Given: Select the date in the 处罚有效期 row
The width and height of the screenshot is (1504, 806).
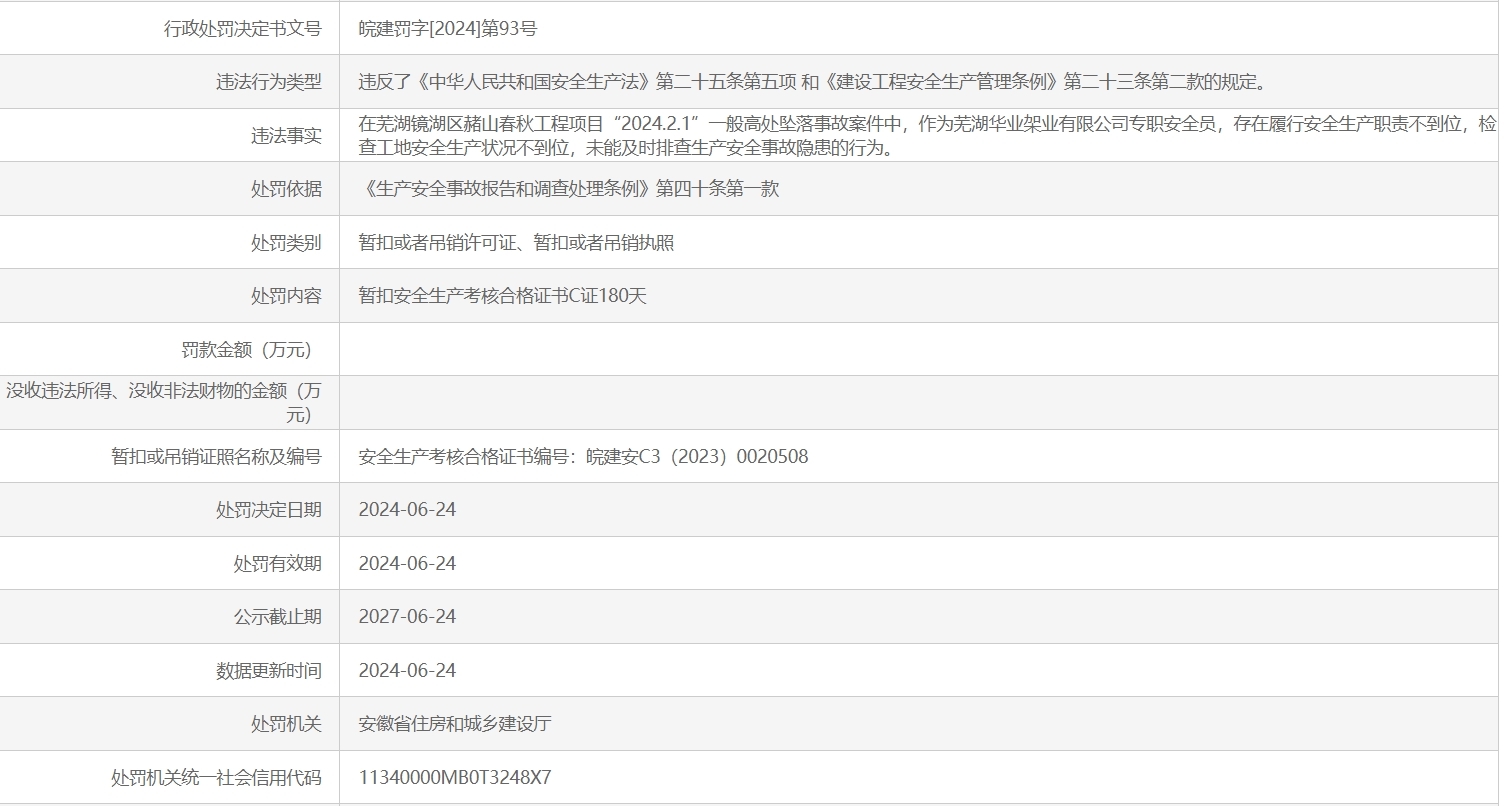Looking at the screenshot, I should click(x=408, y=563).
